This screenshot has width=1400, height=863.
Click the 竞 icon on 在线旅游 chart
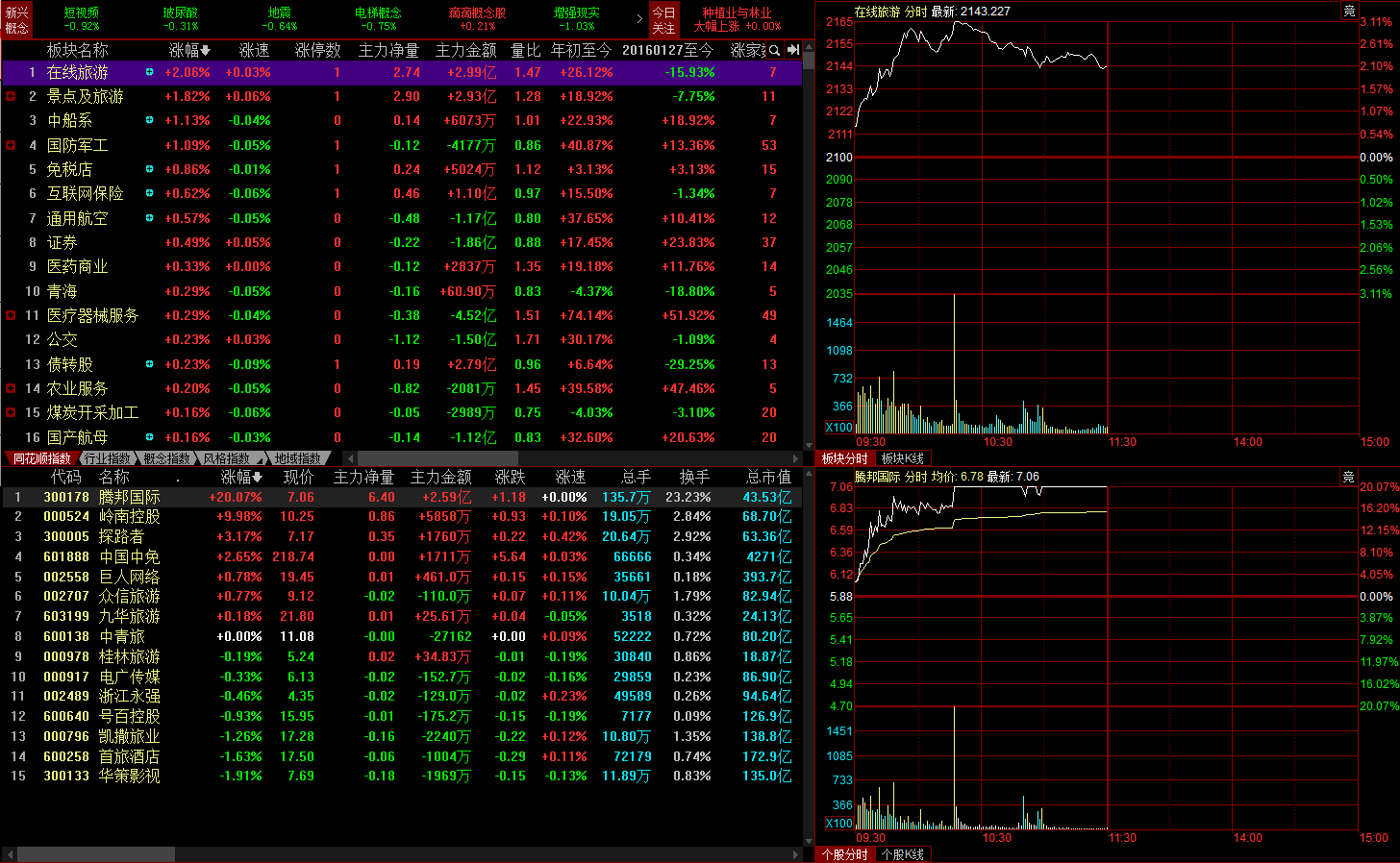tap(1349, 11)
